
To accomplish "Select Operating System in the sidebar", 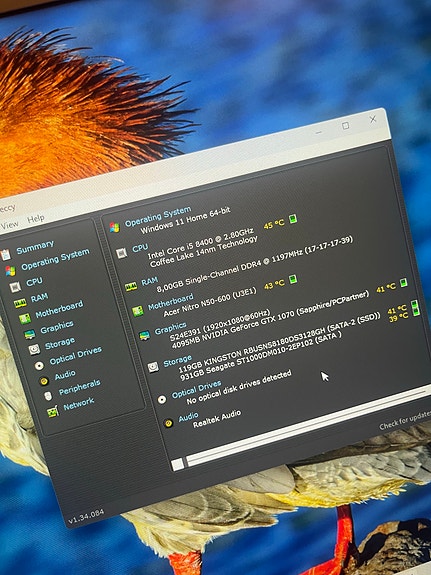I will tap(55, 259).
